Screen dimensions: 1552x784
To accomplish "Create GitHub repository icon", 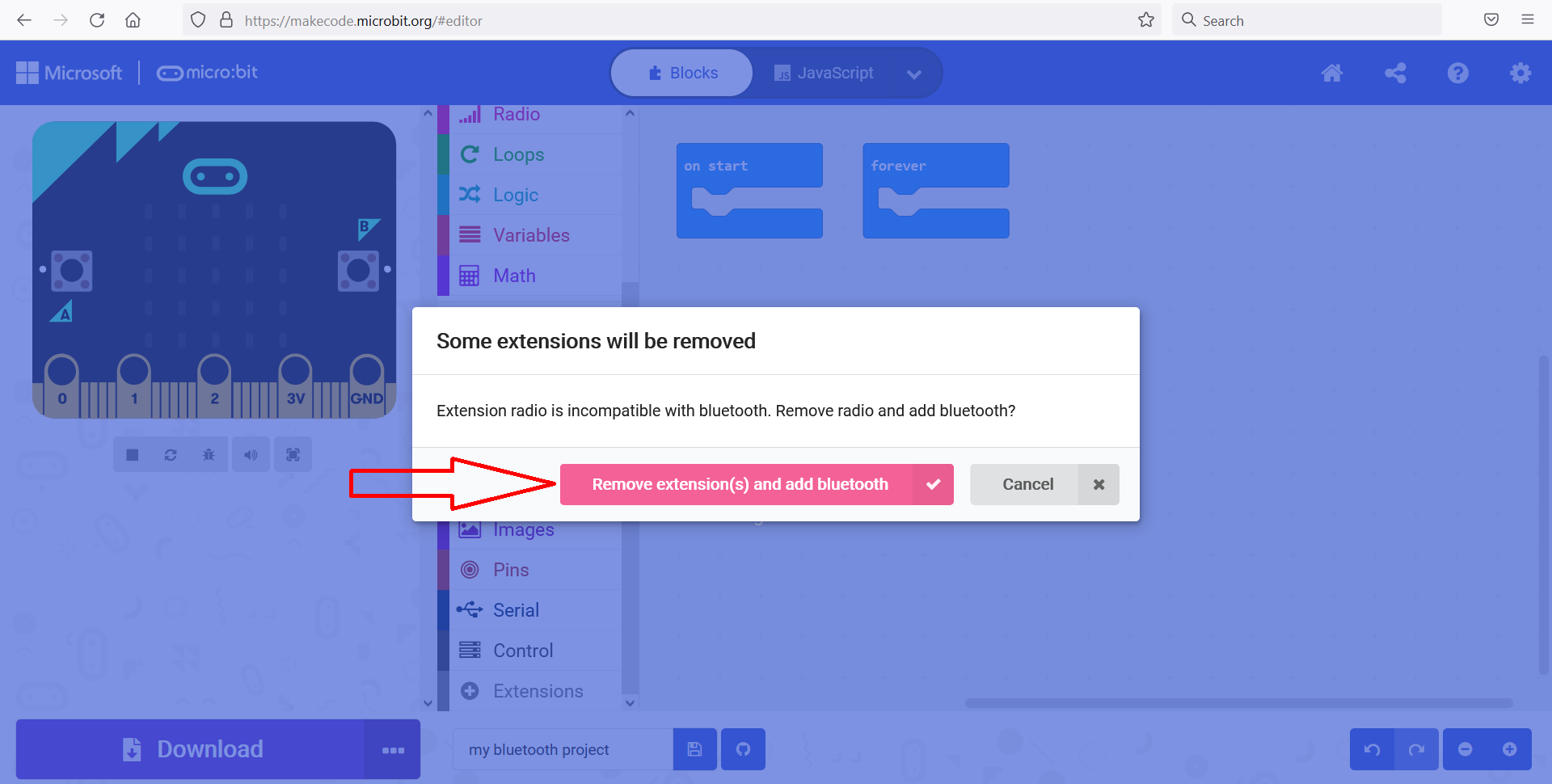I will point(744,749).
